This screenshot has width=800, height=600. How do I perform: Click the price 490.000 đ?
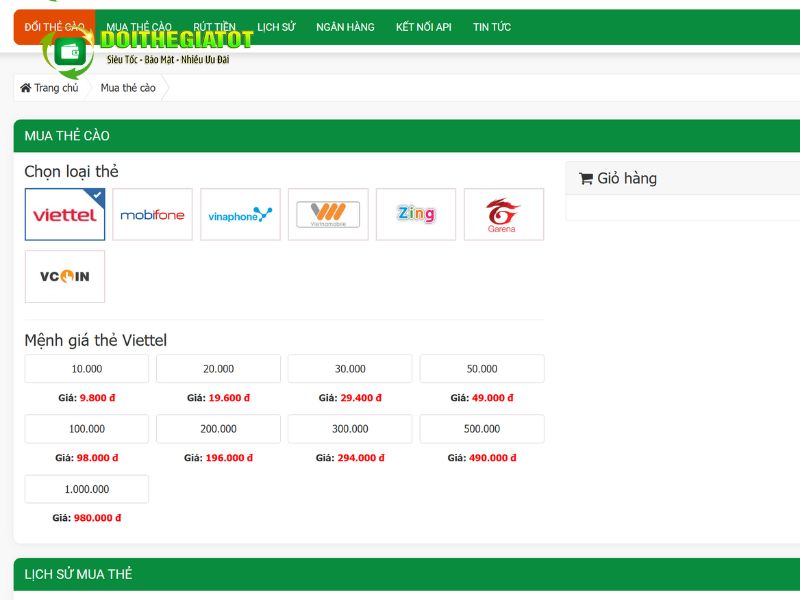493,458
